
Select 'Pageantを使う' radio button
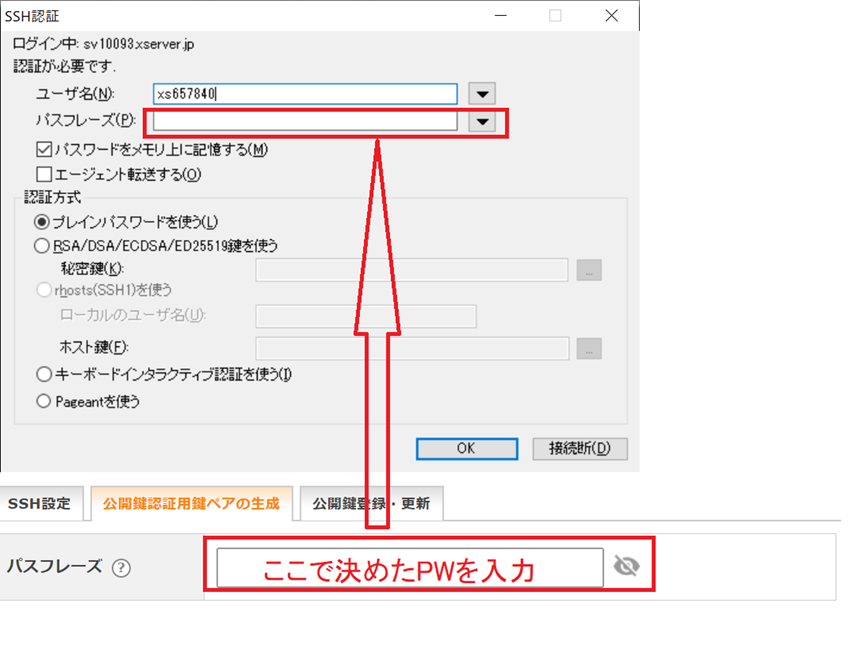click(x=42, y=401)
